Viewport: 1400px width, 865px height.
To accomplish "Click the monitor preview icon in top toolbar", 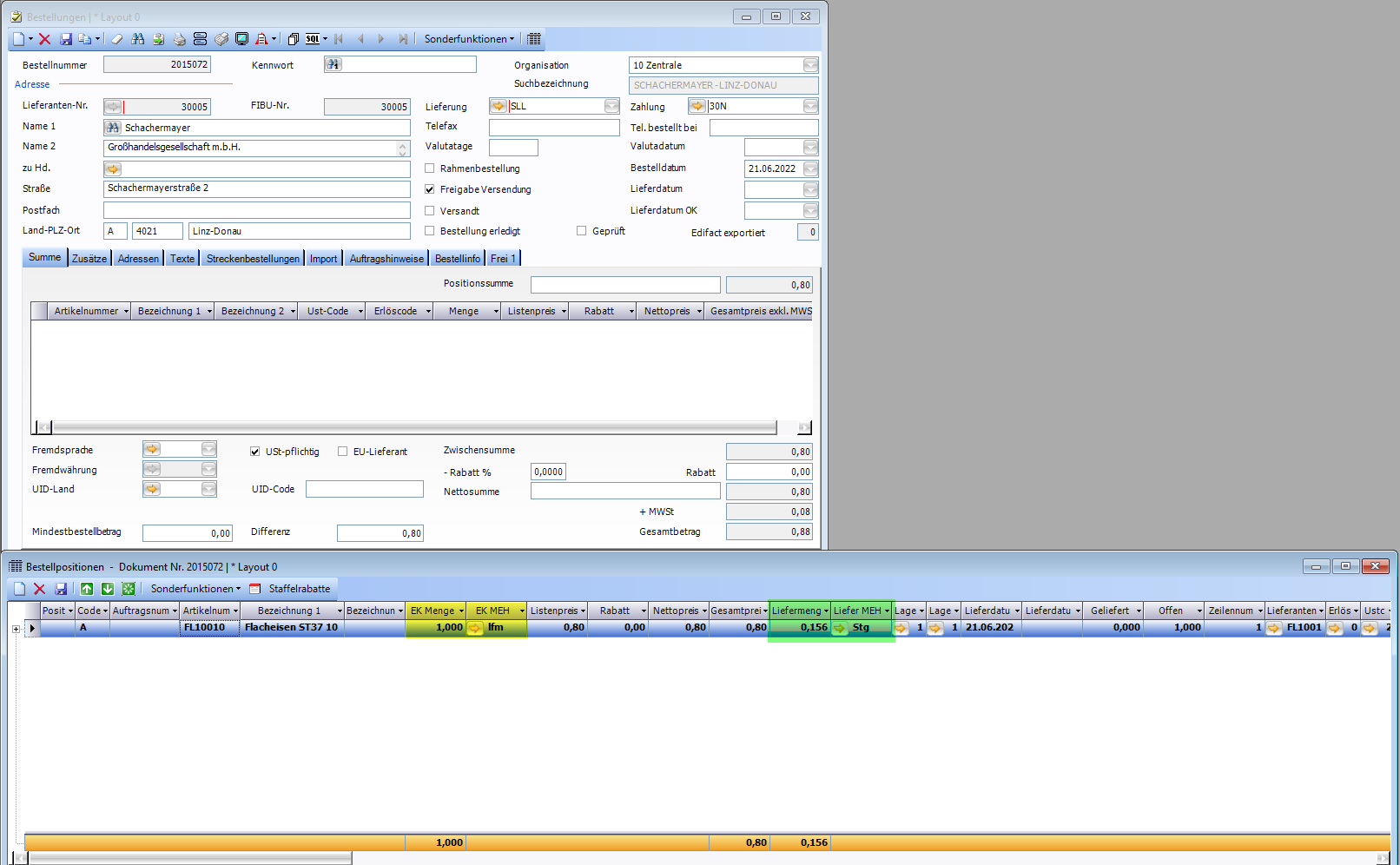I will pyautogui.click(x=242, y=39).
